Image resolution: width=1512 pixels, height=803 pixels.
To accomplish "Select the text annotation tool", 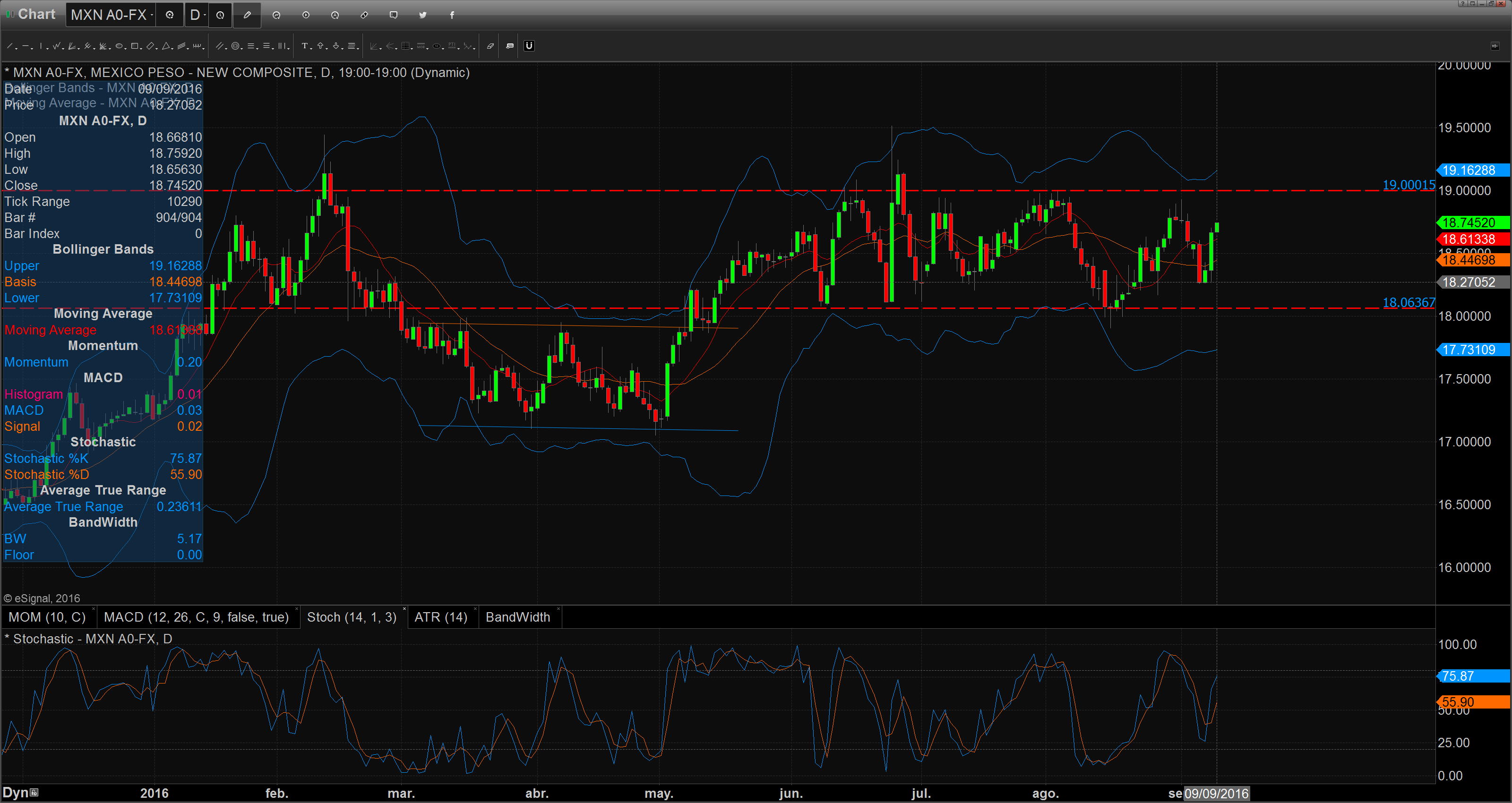I will (305, 46).
